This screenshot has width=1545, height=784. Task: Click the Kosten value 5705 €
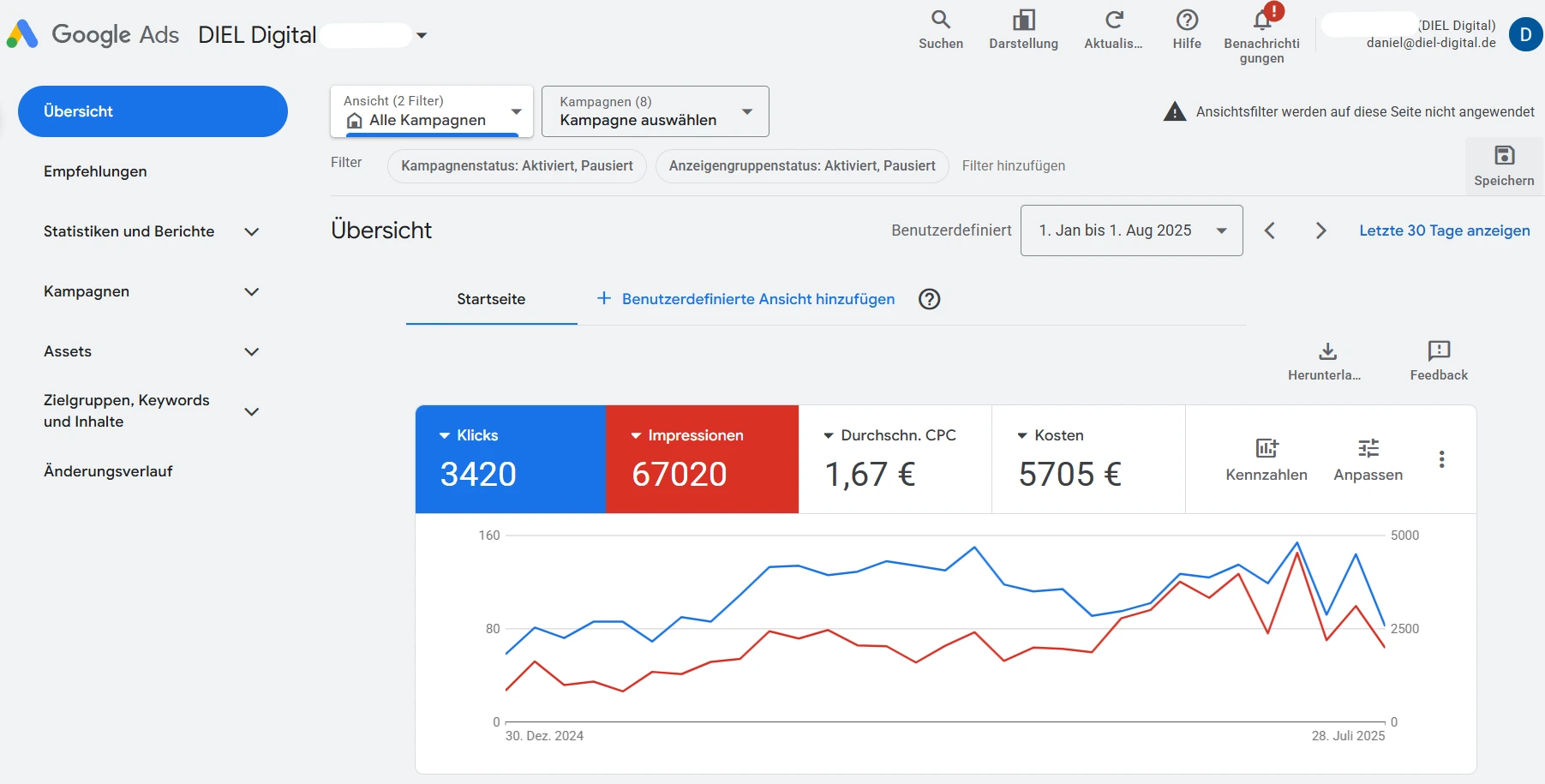pyautogui.click(x=1070, y=474)
